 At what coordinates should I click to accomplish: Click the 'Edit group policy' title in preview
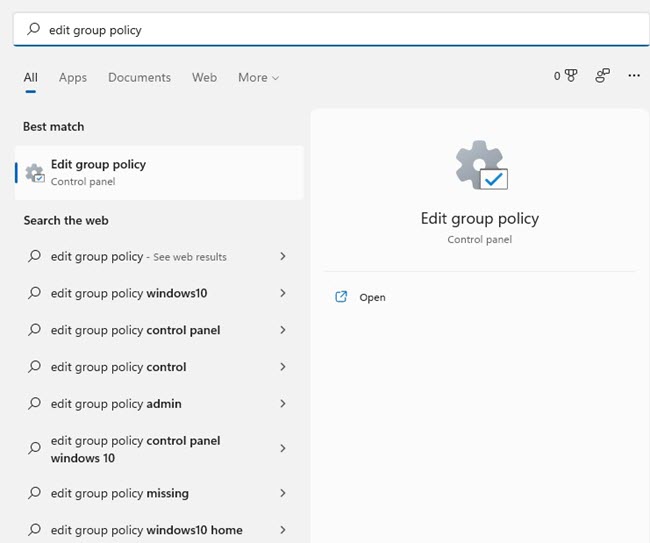(x=480, y=219)
